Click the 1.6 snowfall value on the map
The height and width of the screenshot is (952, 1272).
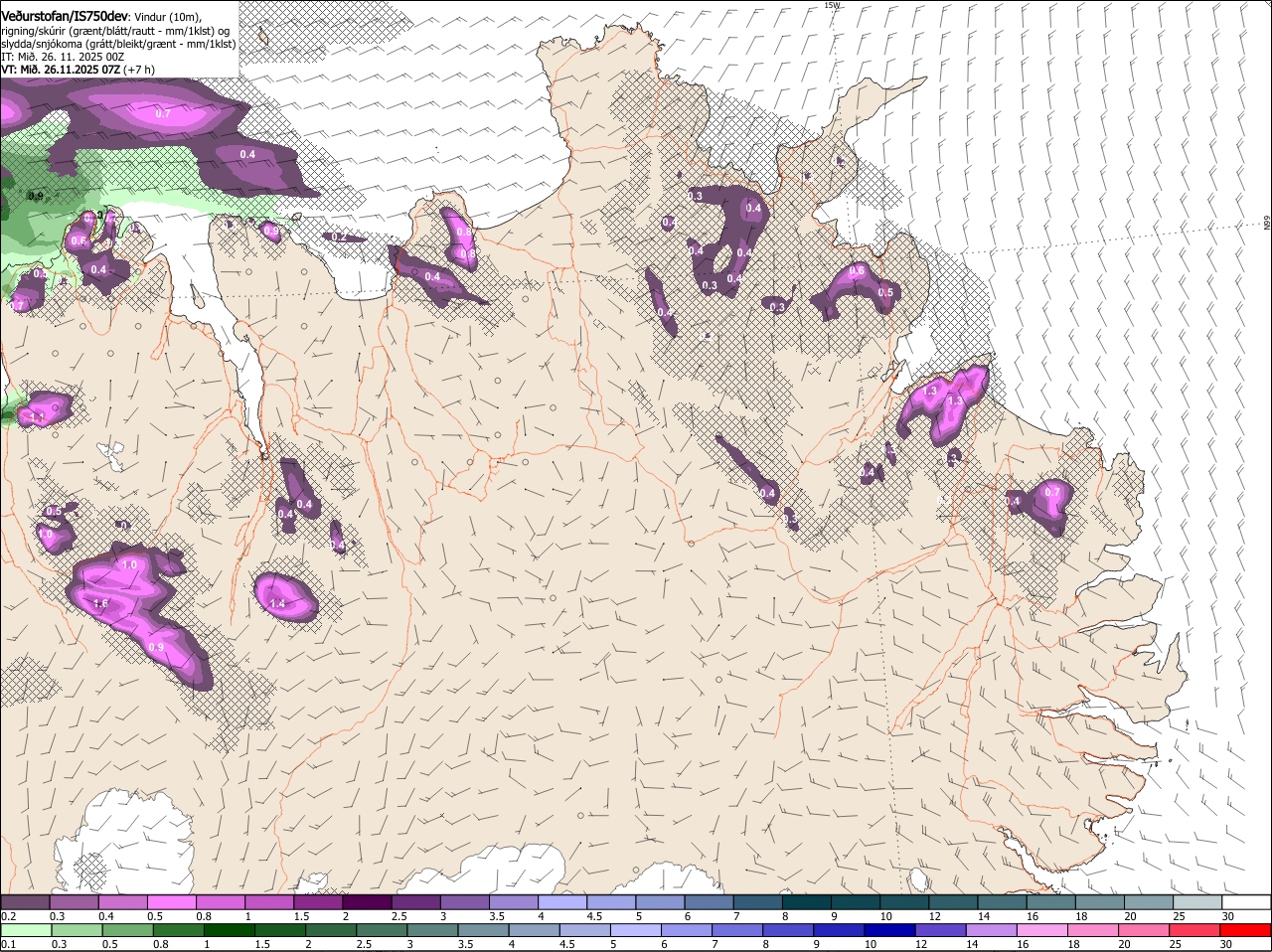[x=100, y=604]
